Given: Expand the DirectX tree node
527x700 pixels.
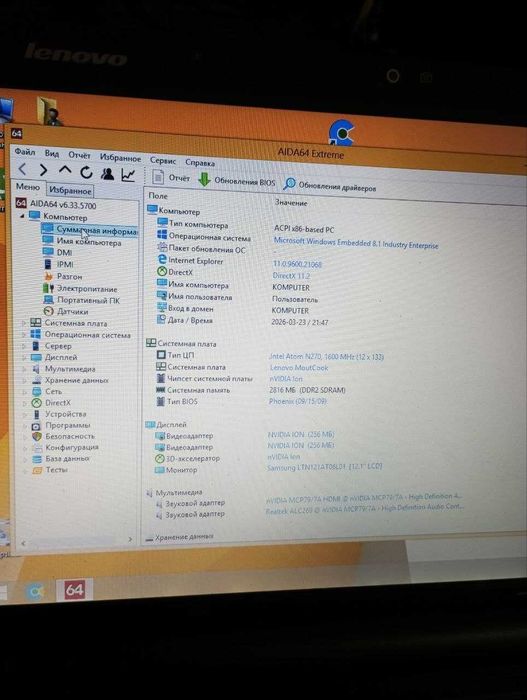Looking at the screenshot, I should coord(25,403).
